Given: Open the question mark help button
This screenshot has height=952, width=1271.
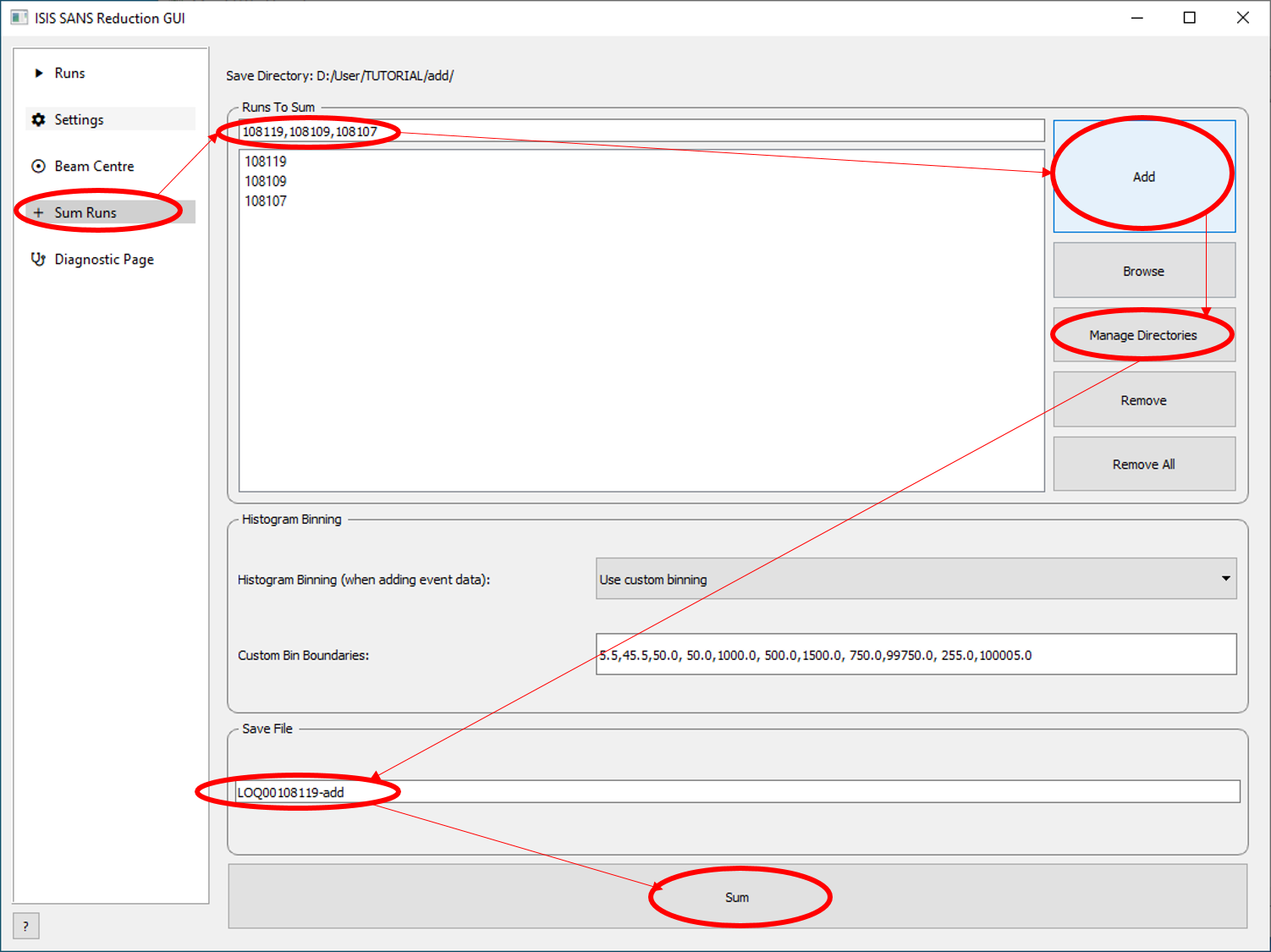Looking at the screenshot, I should tap(25, 926).
